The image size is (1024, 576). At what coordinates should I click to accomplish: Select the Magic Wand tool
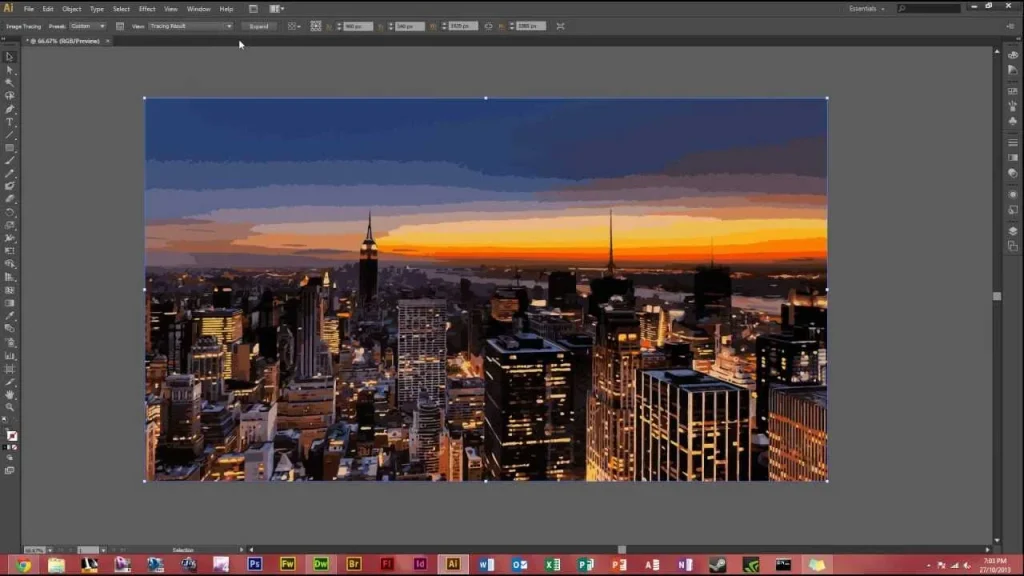pos(9,83)
